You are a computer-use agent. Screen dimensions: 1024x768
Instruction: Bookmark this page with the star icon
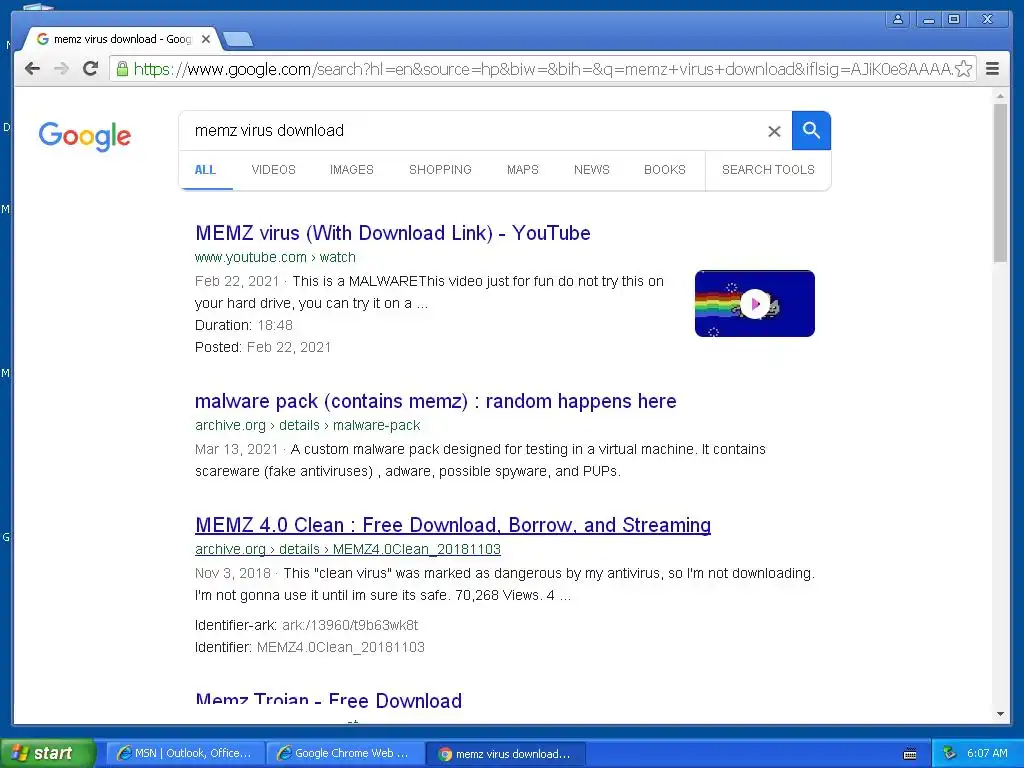click(x=963, y=69)
